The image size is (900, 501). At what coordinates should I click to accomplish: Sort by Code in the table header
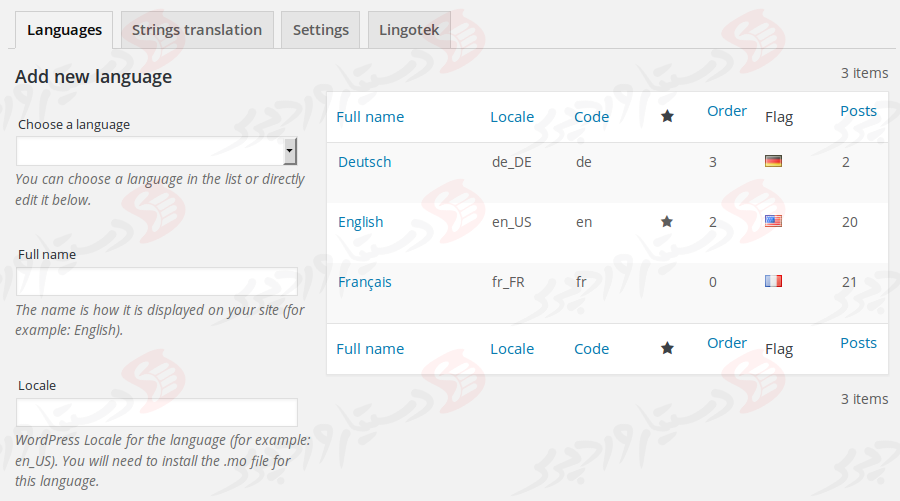tap(591, 117)
